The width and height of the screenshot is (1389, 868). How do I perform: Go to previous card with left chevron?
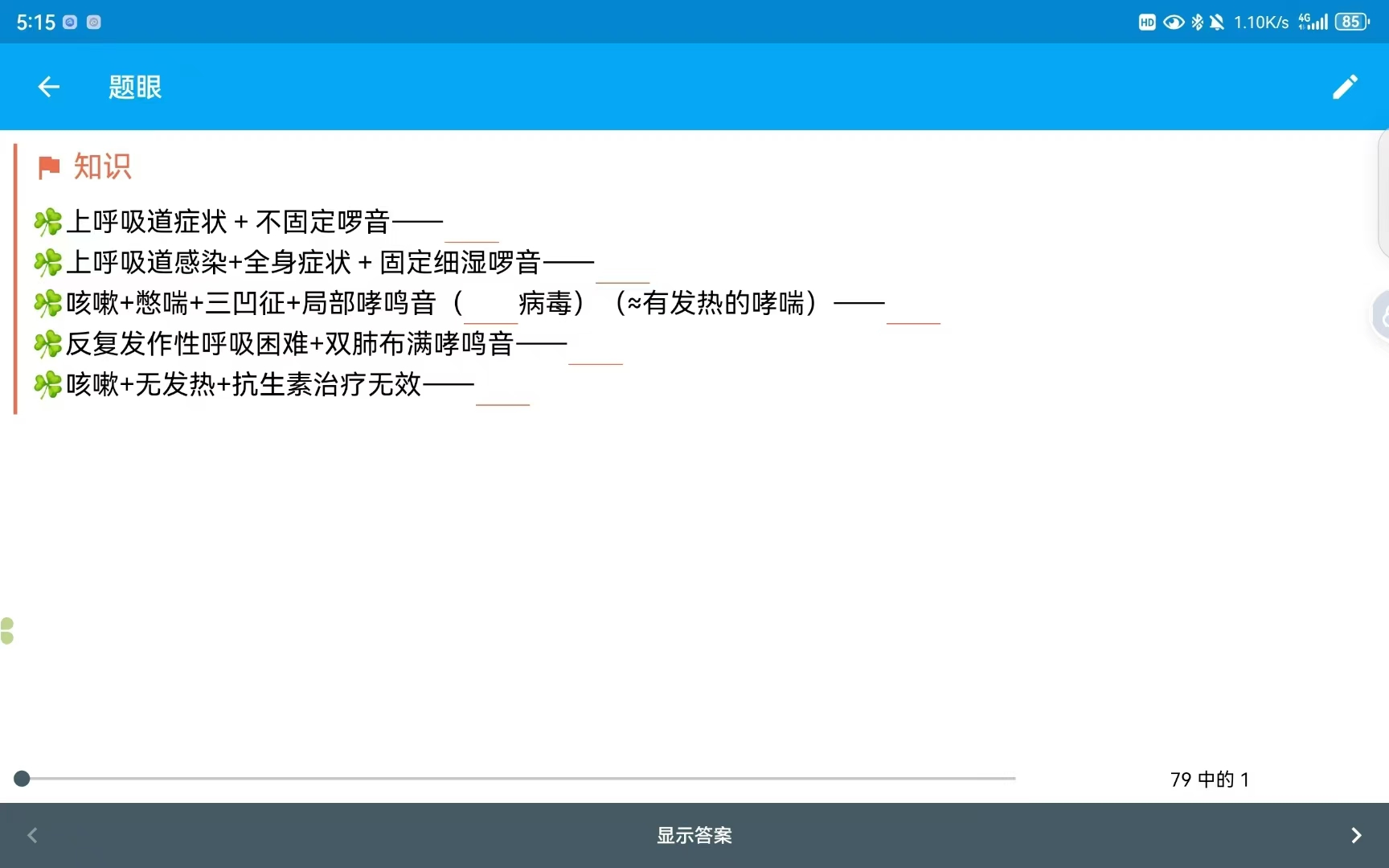coord(33,835)
